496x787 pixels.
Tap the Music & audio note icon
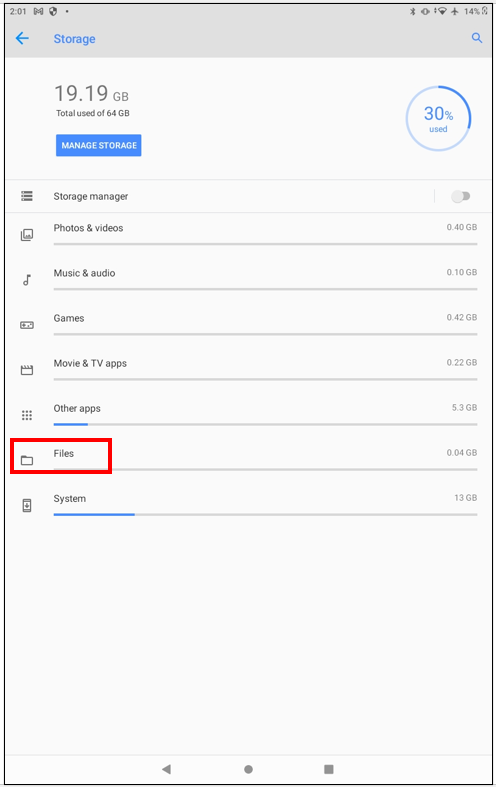coord(27,280)
